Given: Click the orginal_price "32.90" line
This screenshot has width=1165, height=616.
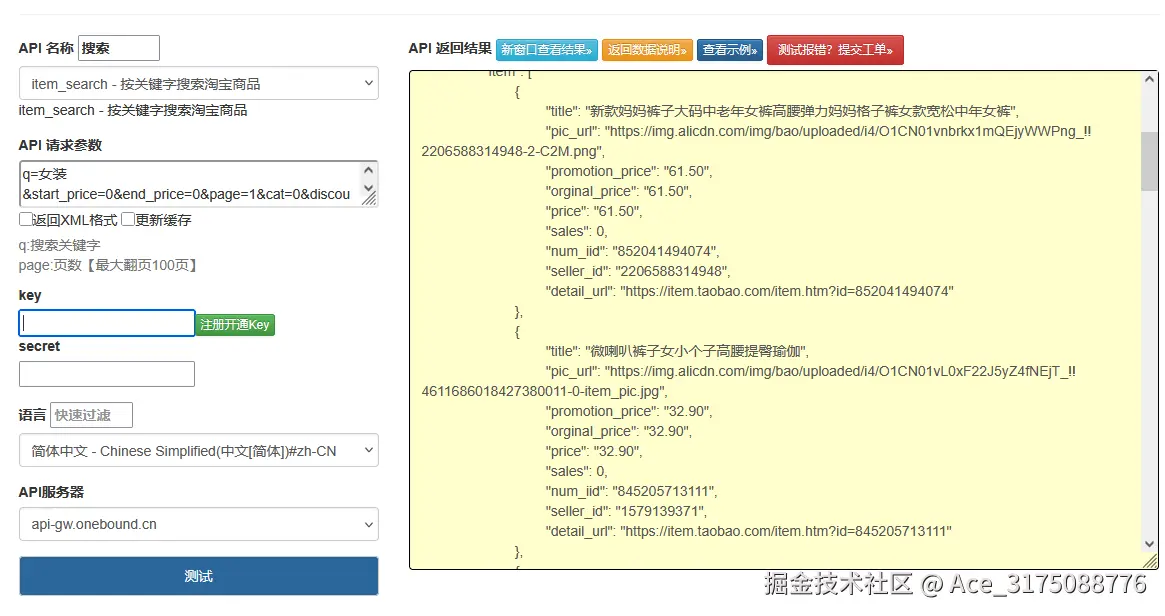Looking at the screenshot, I should [619, 432].
